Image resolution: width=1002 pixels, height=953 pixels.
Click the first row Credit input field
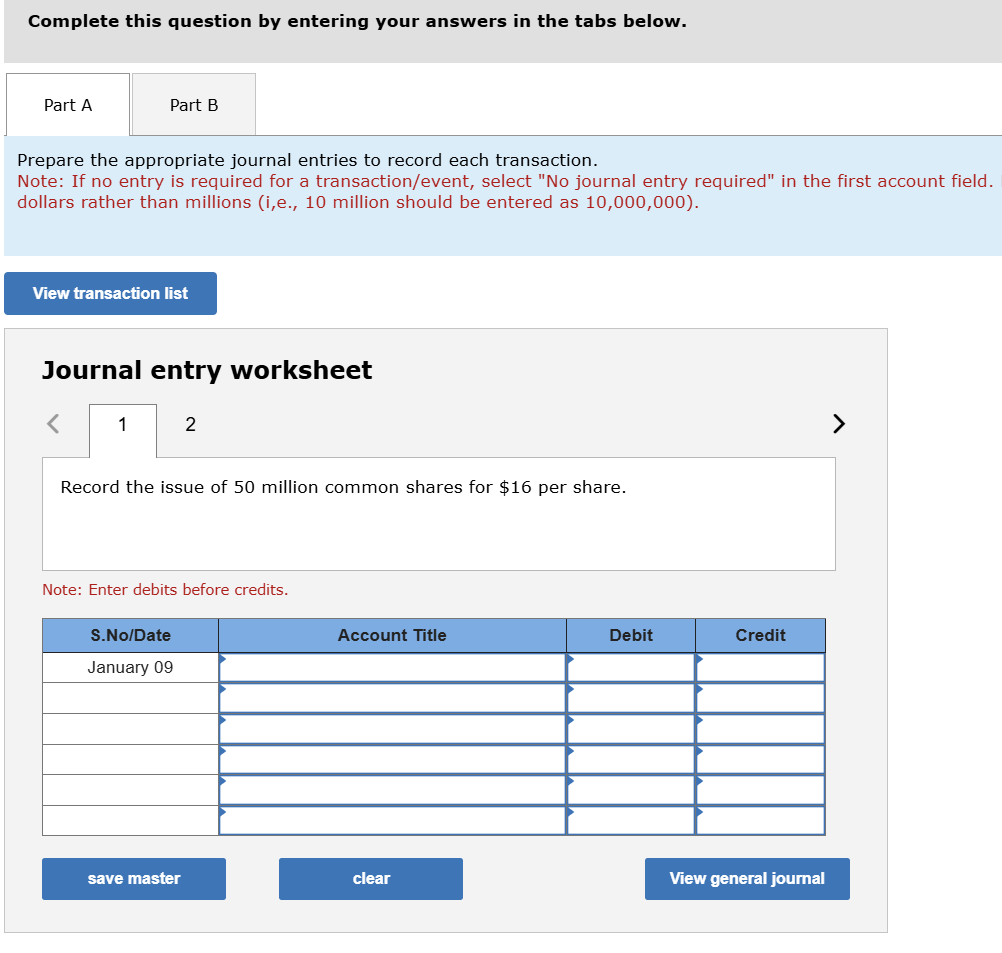click(760, 666)
